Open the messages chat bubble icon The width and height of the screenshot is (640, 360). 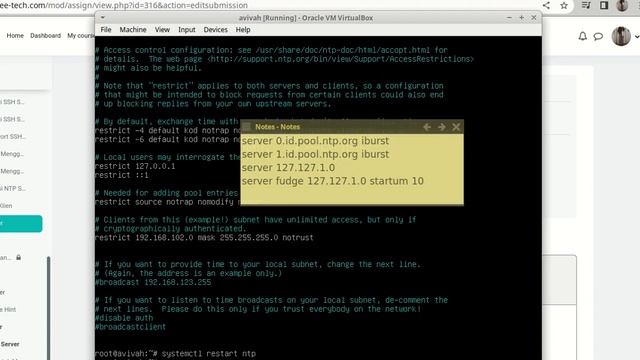tap(598, 36)
